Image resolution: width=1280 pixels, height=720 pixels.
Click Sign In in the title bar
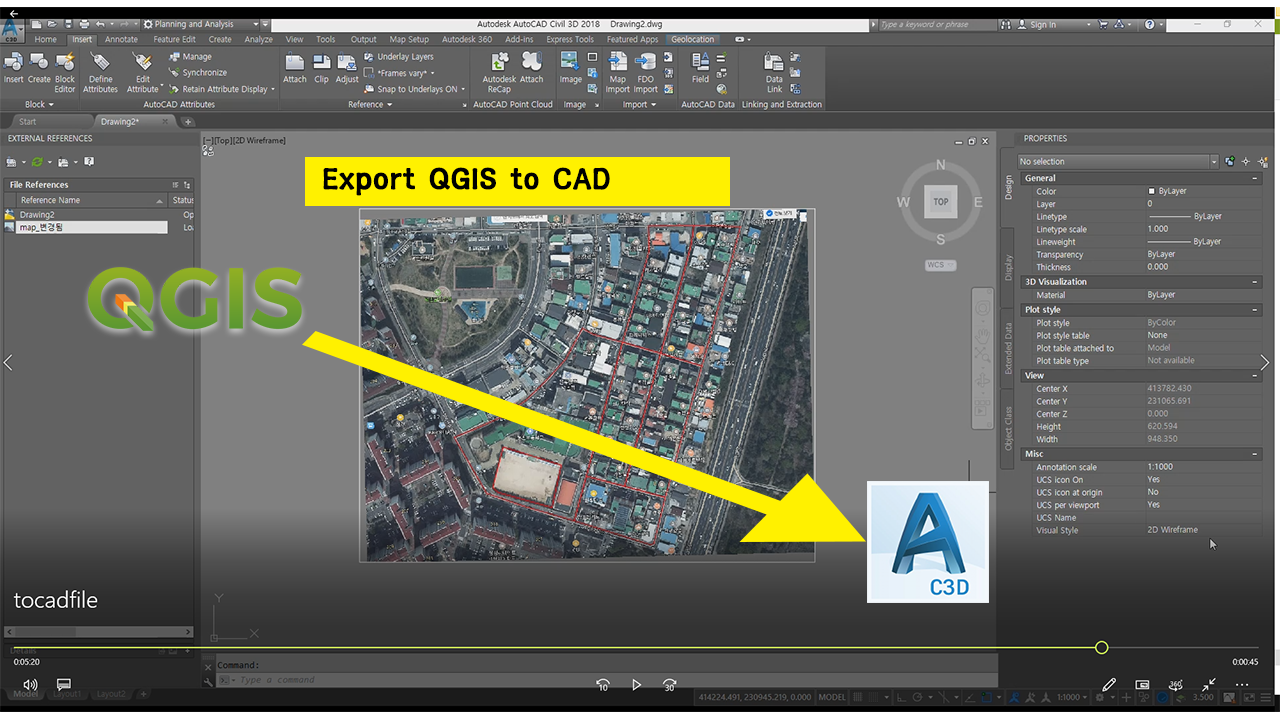click(1043, 24)
